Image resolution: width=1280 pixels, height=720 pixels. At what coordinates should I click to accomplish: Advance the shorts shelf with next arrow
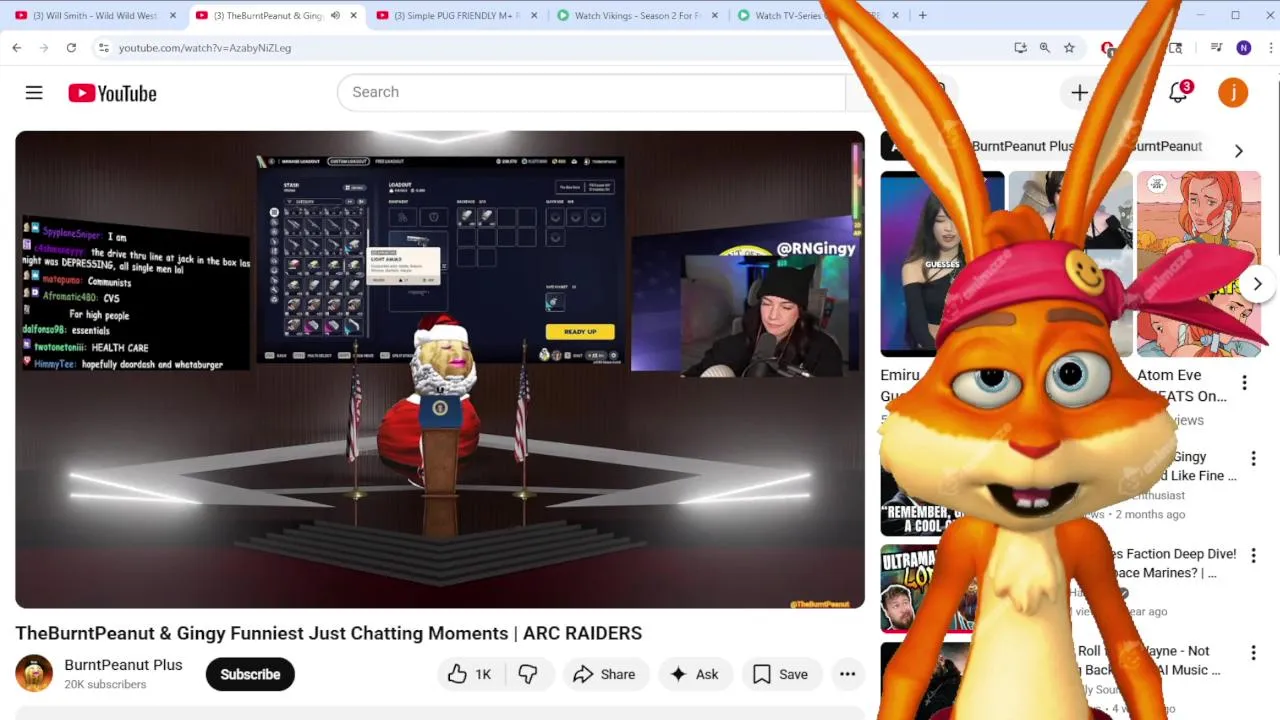[x=1257, y=284]
